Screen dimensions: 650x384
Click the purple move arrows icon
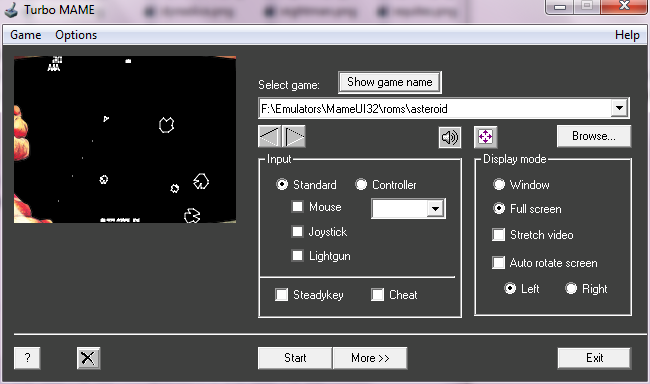click(x=485, y=137)
